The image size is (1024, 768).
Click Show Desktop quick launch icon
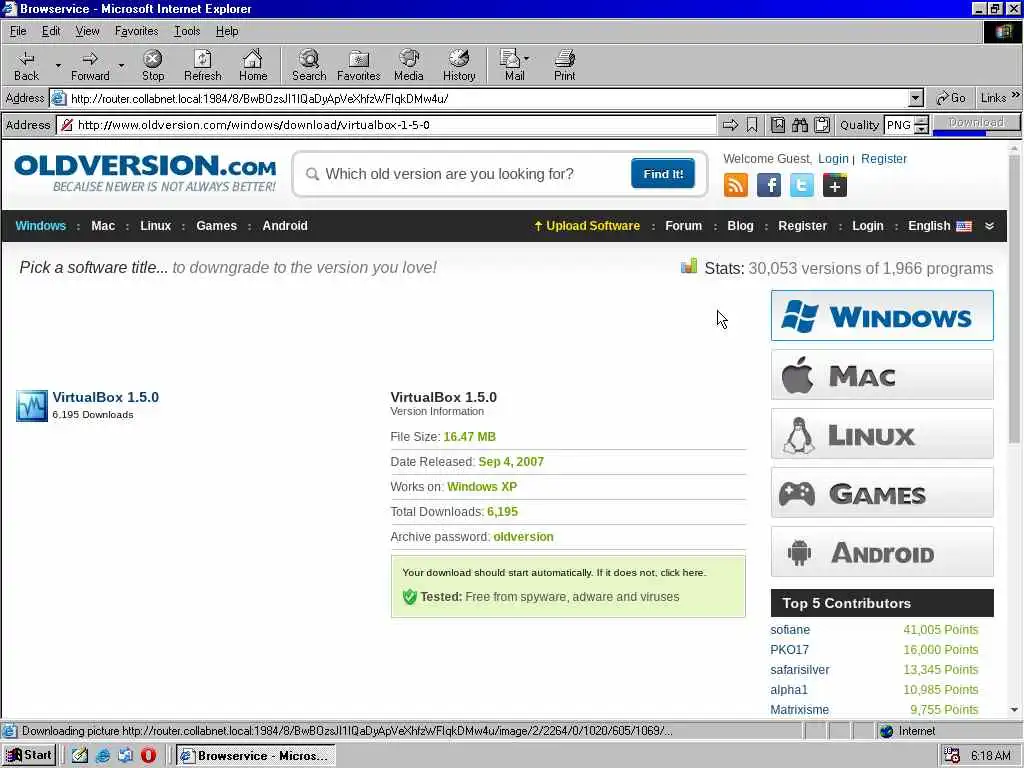coord(125,756)
